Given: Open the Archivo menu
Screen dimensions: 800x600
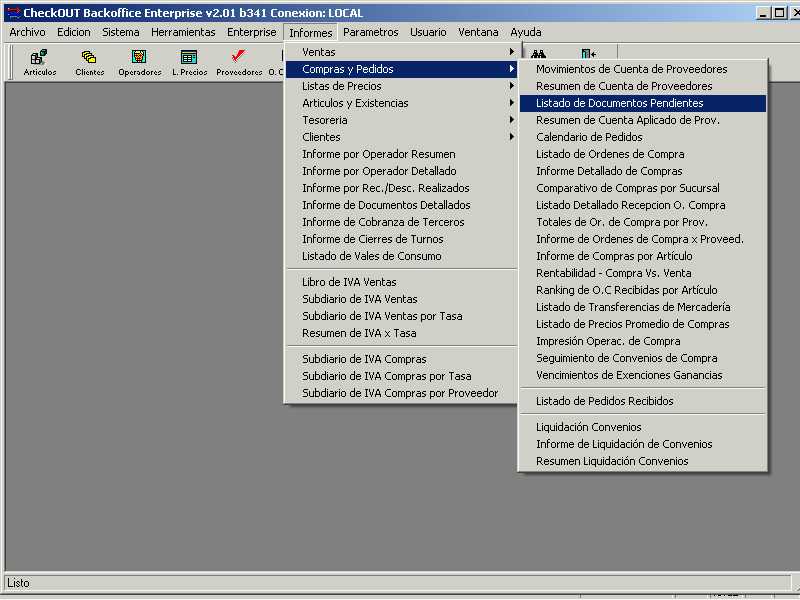Looking at the screenshot, I should pos(27,32).
